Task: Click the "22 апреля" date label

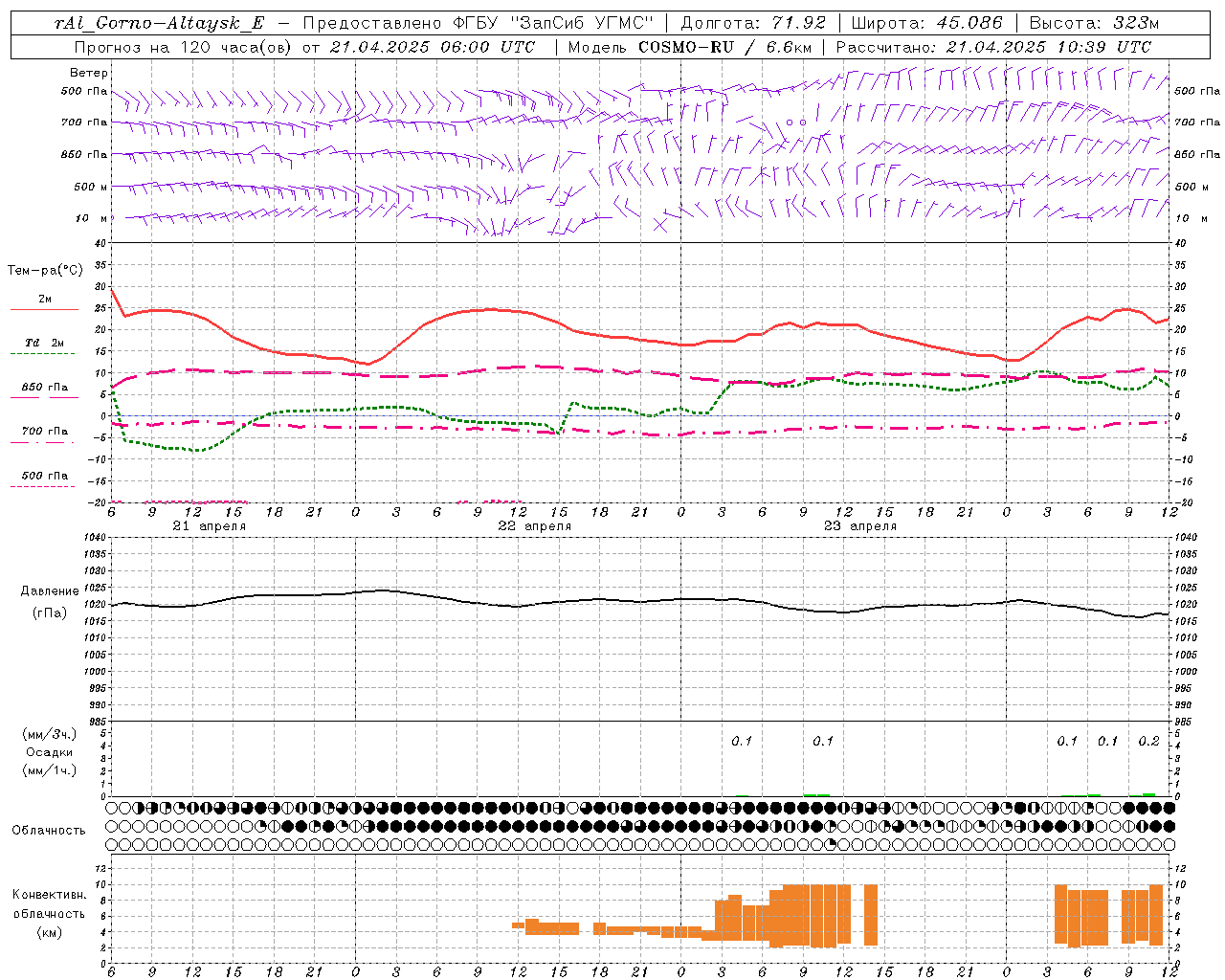Action: click(534, 526)
